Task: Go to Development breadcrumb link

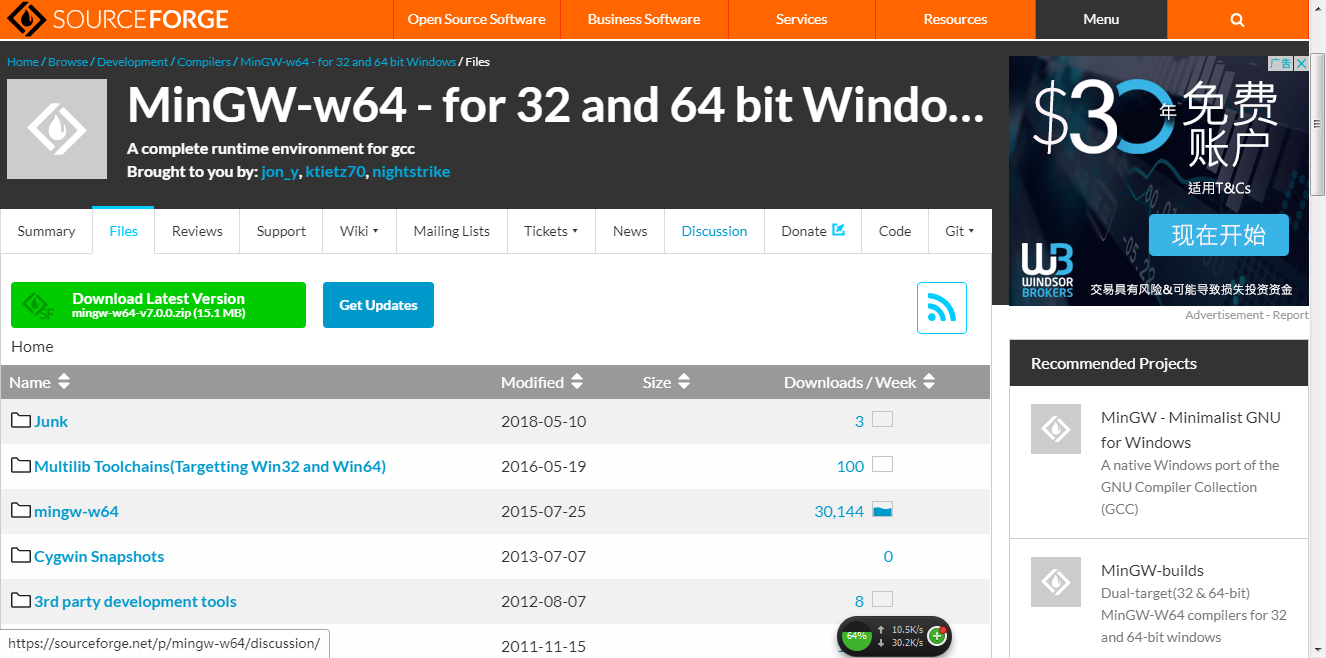Action: 133,62
